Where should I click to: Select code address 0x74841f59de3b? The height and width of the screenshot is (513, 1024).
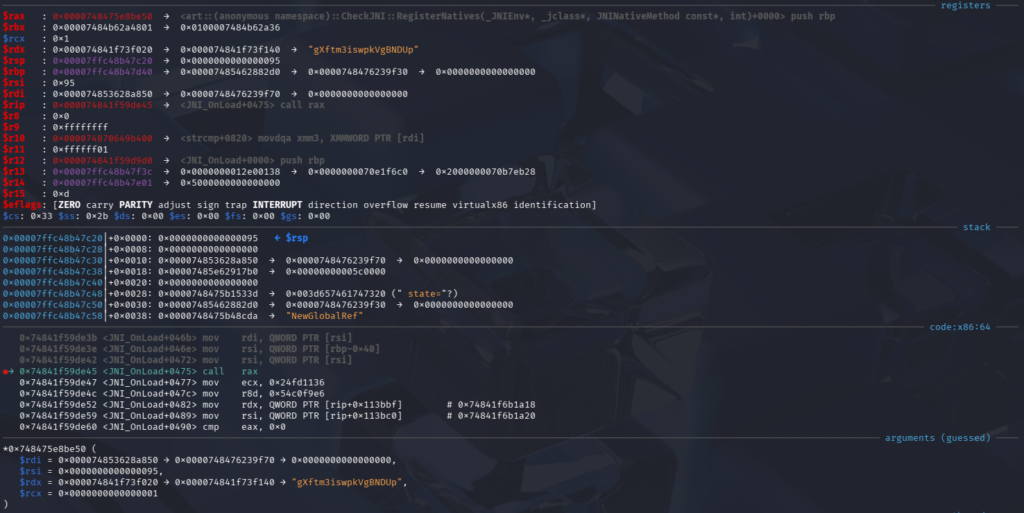58,338
